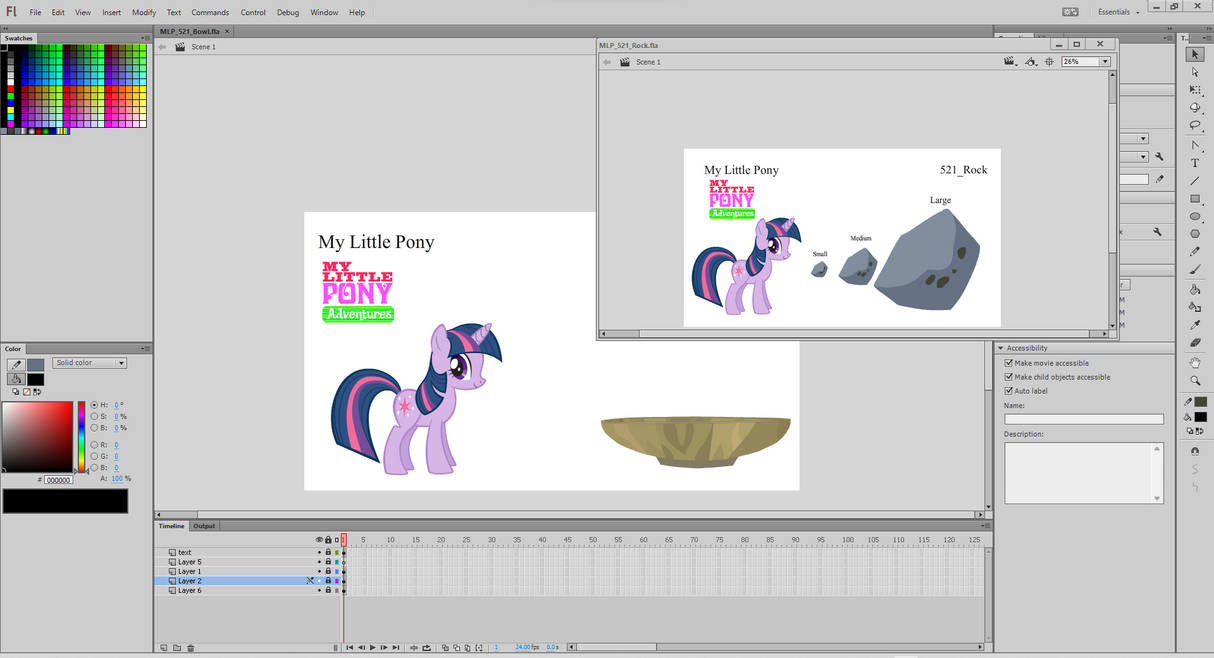The height and width of the screenshot is (658, 1214).
Task: Click the Play button in timeline
Action: 373,648
